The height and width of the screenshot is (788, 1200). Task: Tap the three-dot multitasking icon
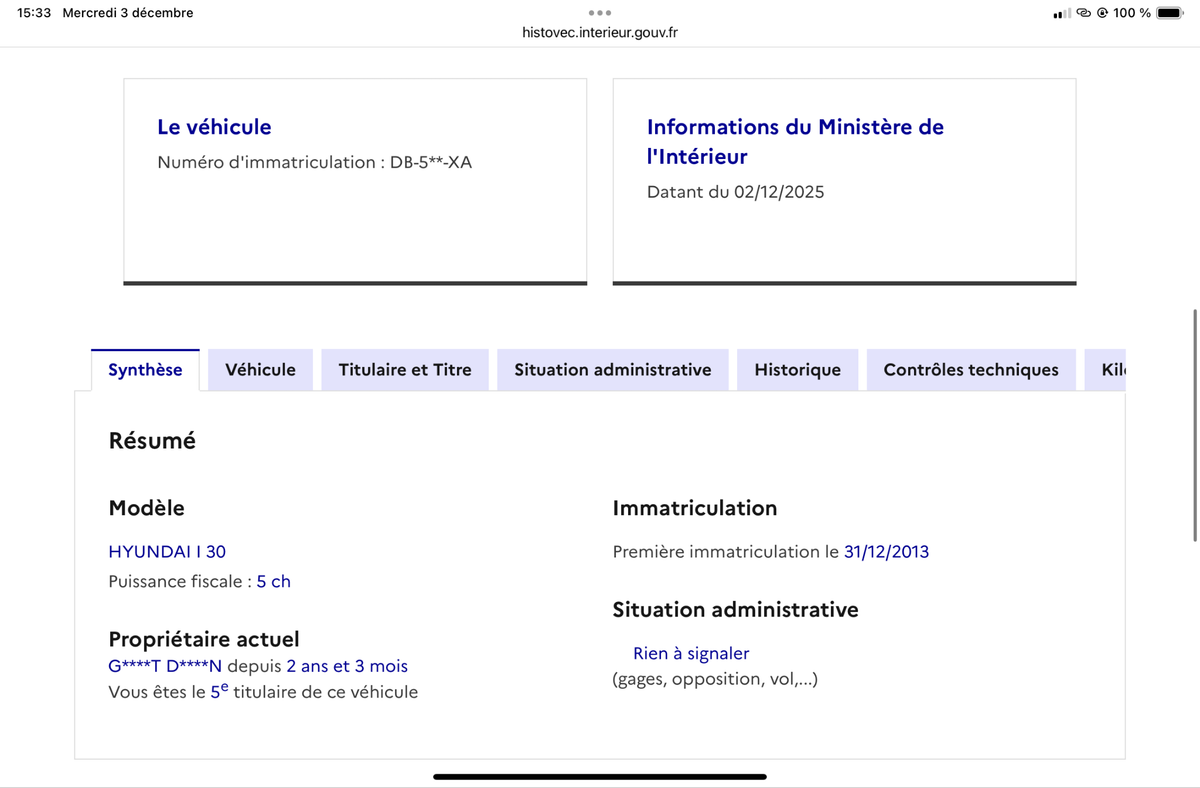[x=600, y=13]
